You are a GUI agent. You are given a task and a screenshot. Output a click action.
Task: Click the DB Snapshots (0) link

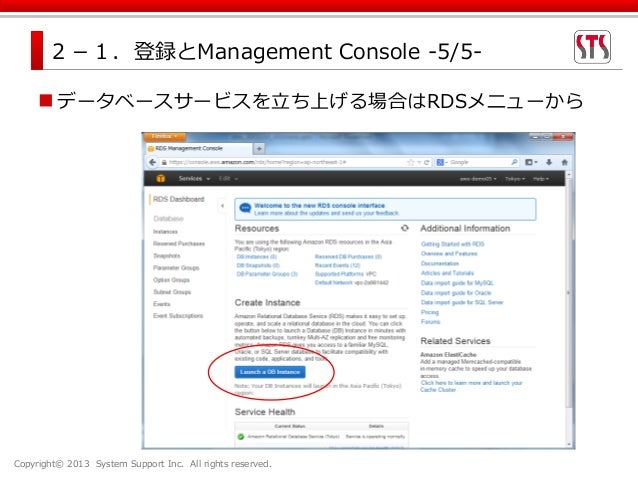[x=258, y=265]
